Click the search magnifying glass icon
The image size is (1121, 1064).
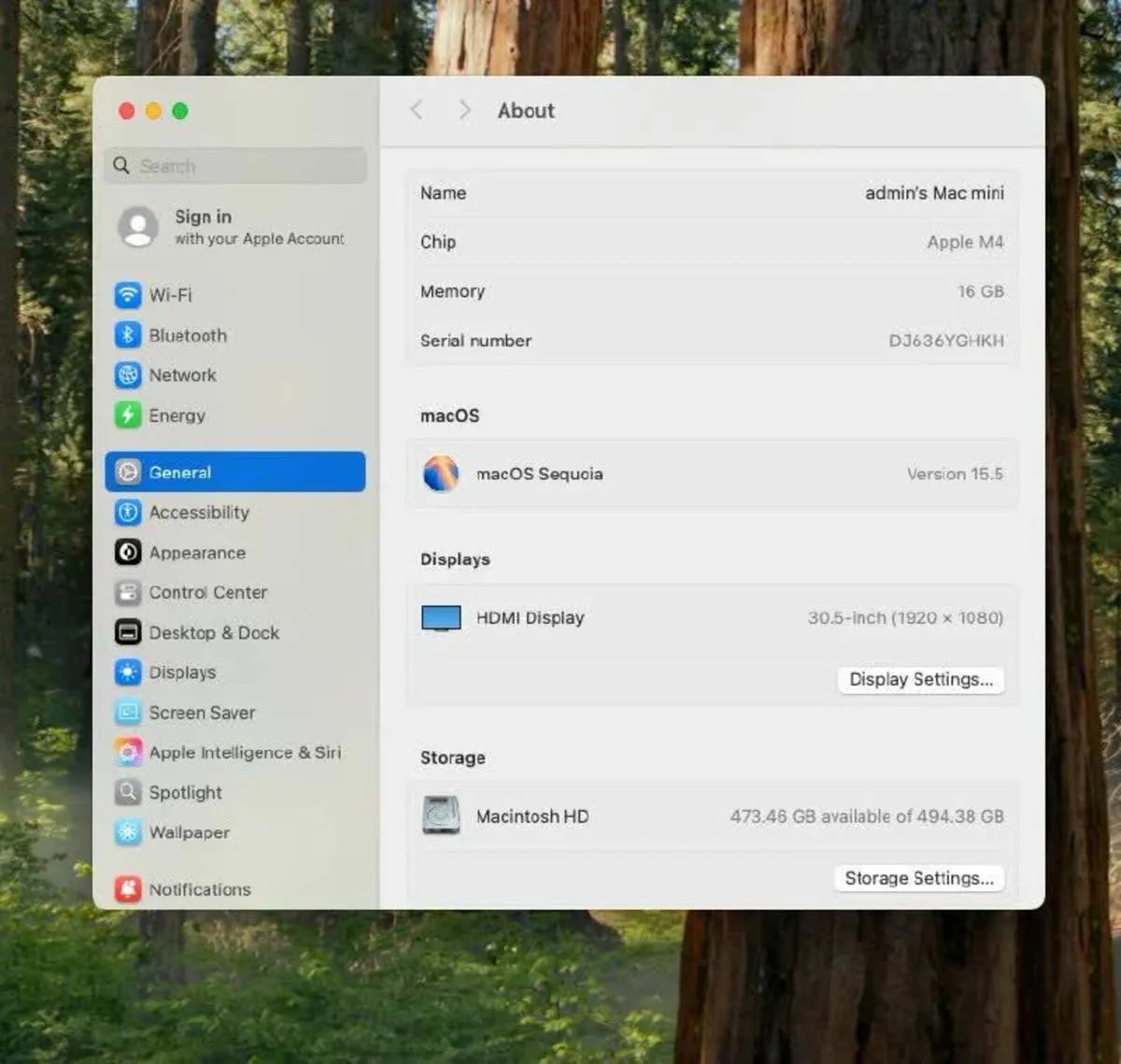pos(121,165)
